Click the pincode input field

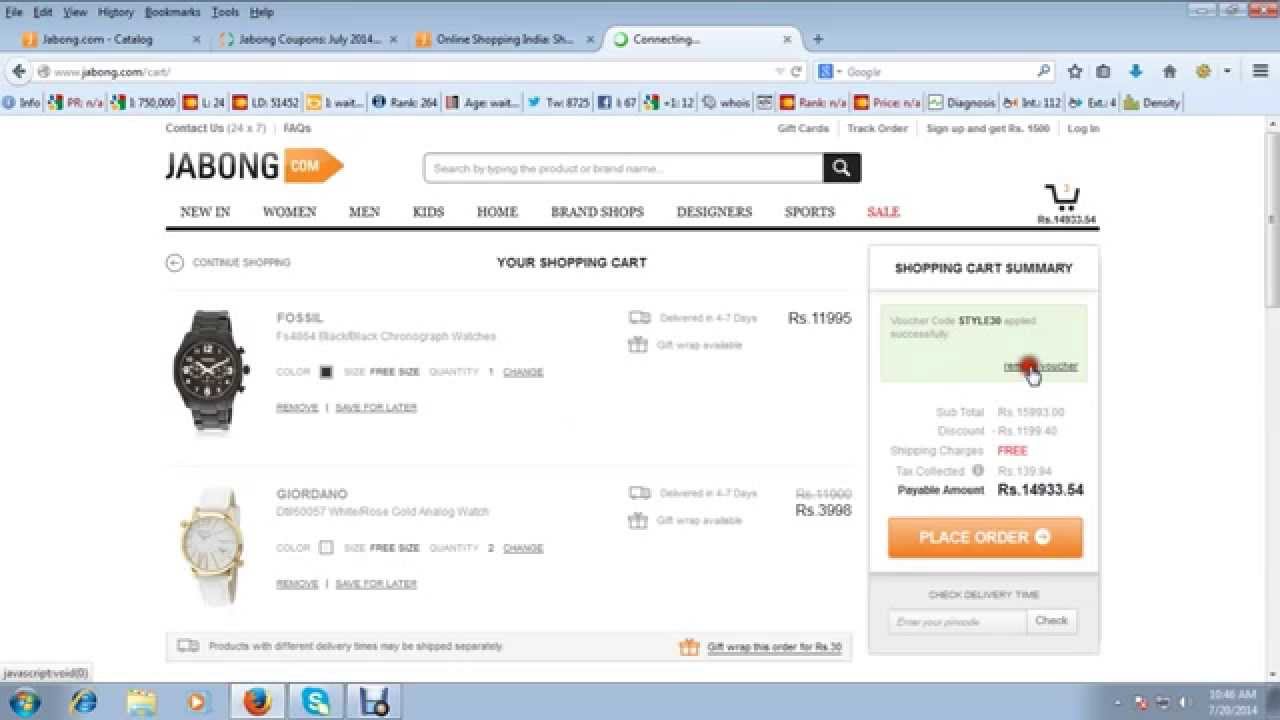[957, 621]
